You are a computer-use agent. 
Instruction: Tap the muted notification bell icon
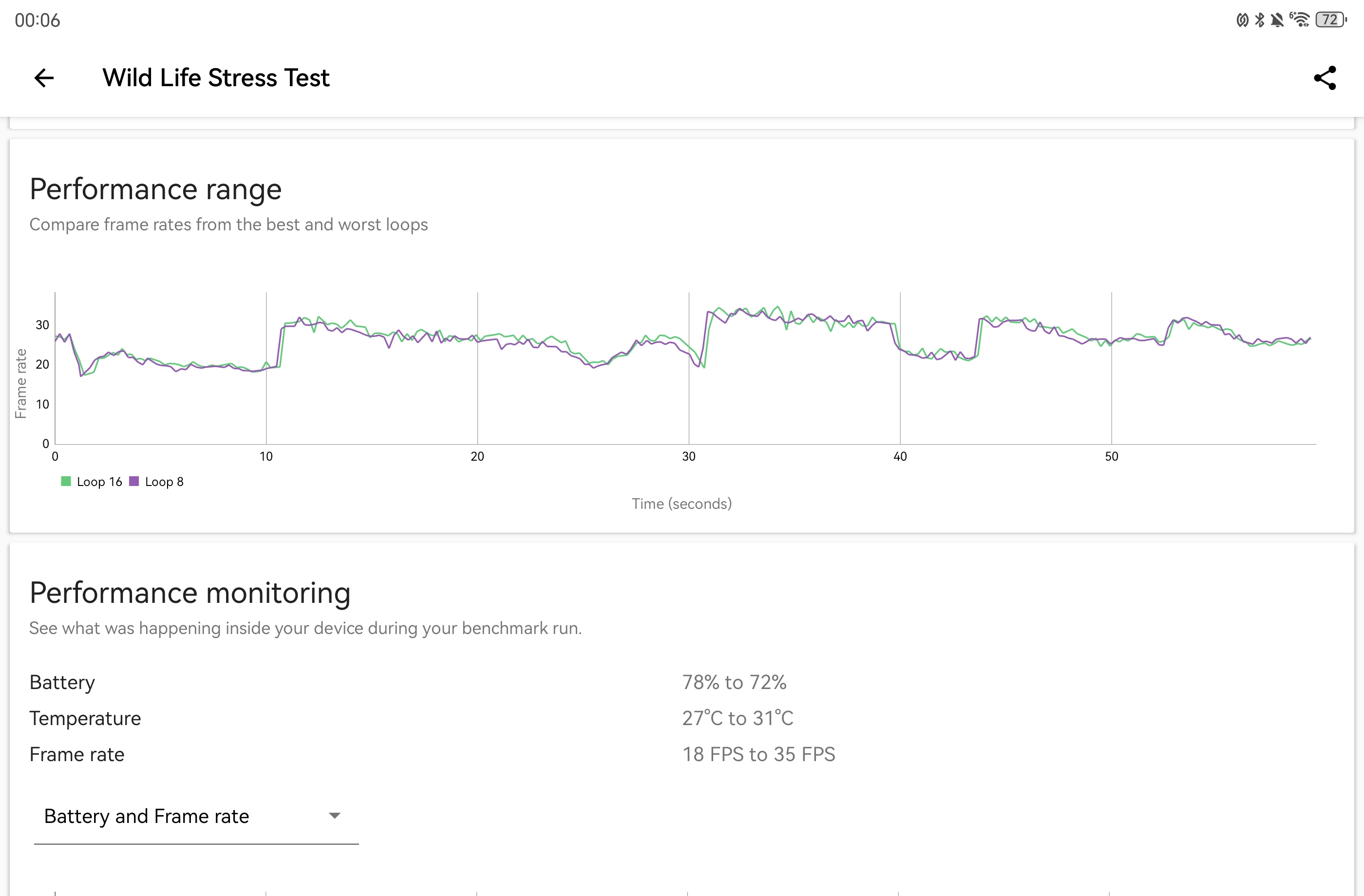(1276, 20)
